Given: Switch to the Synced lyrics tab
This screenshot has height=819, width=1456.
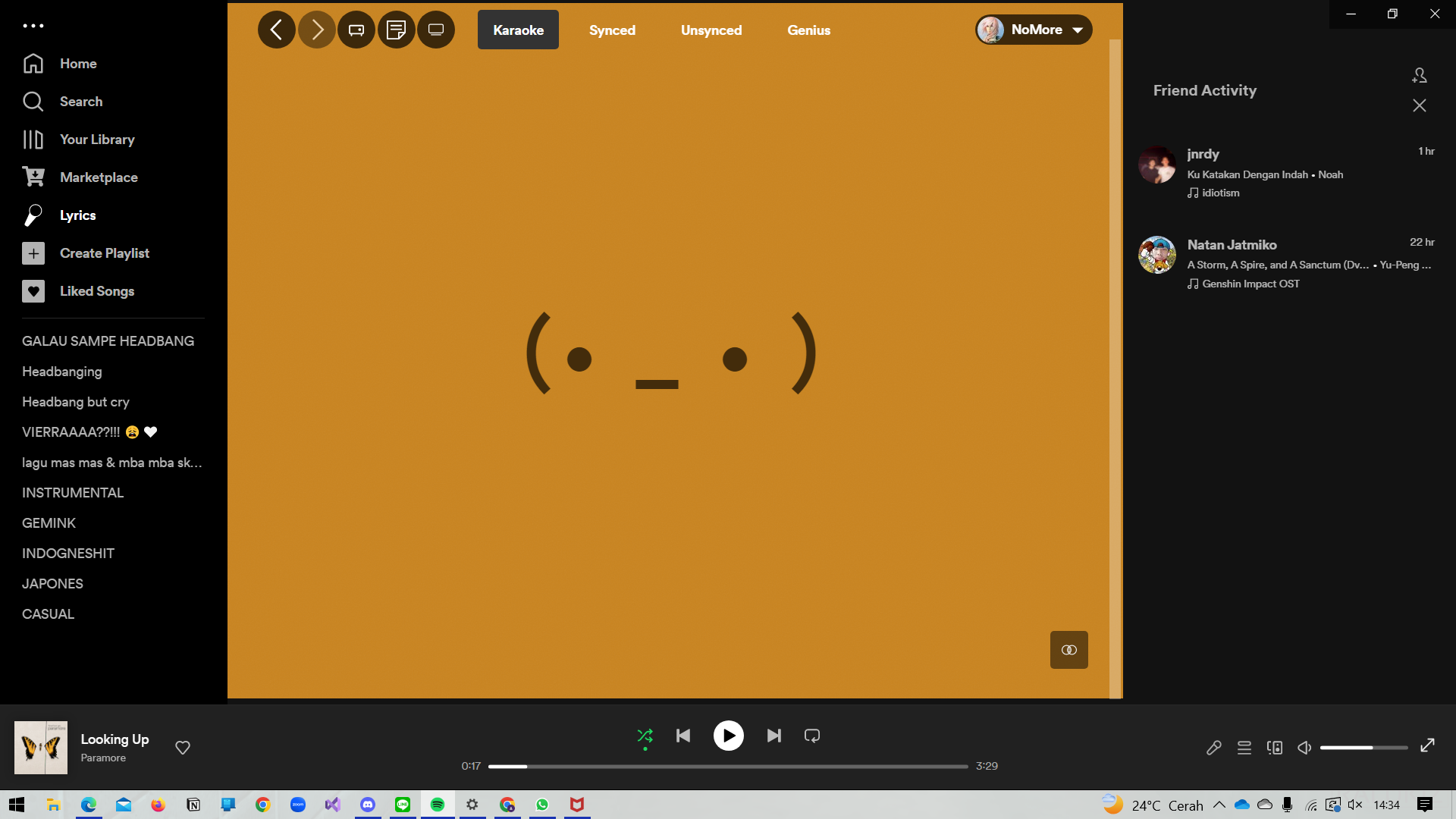Looking at the screenshot, I should click(612, 30).
